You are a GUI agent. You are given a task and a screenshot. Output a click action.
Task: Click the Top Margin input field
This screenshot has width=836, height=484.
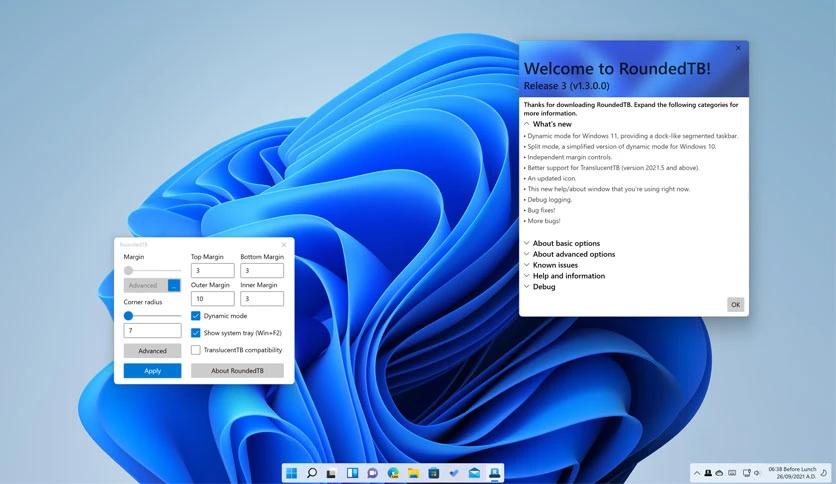213,270
